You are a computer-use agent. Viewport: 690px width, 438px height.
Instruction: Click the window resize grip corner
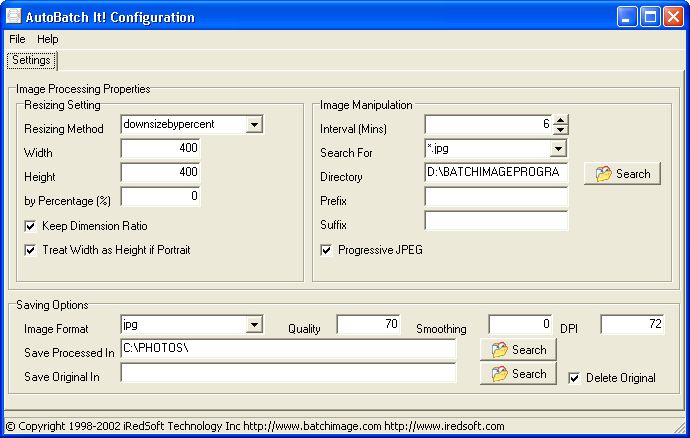click(x=679, y=426)
